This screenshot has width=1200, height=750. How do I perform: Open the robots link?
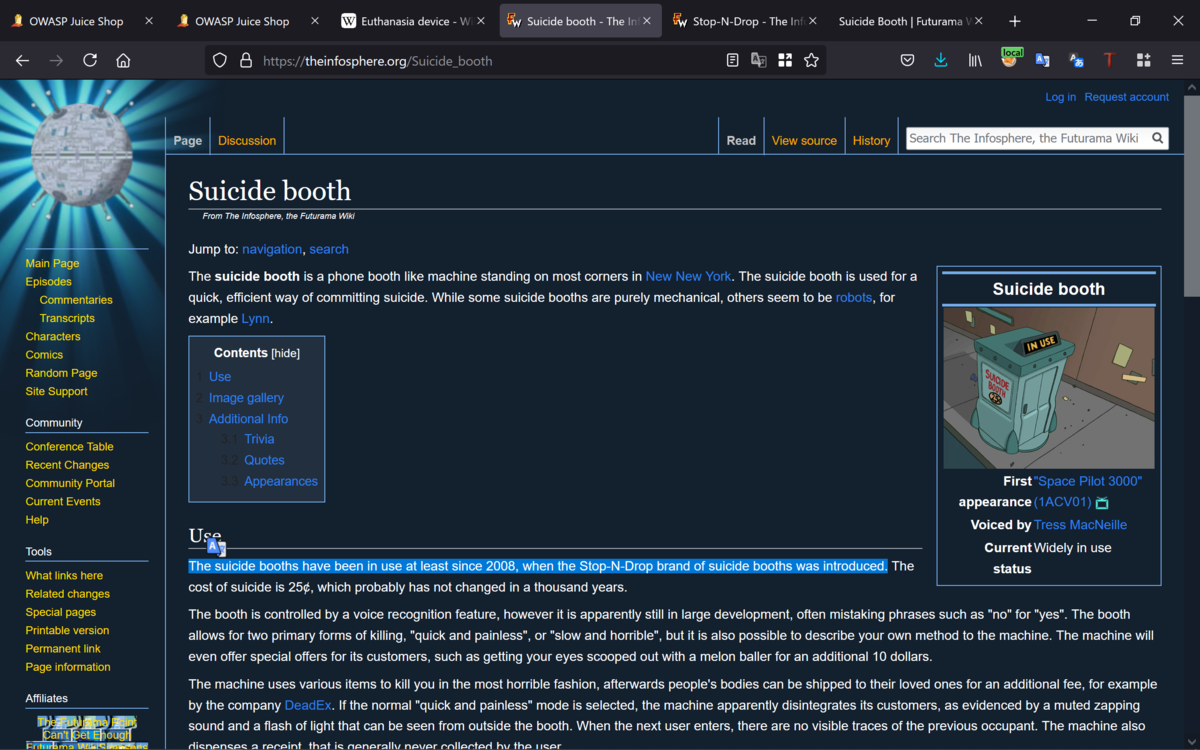point(854,297)
